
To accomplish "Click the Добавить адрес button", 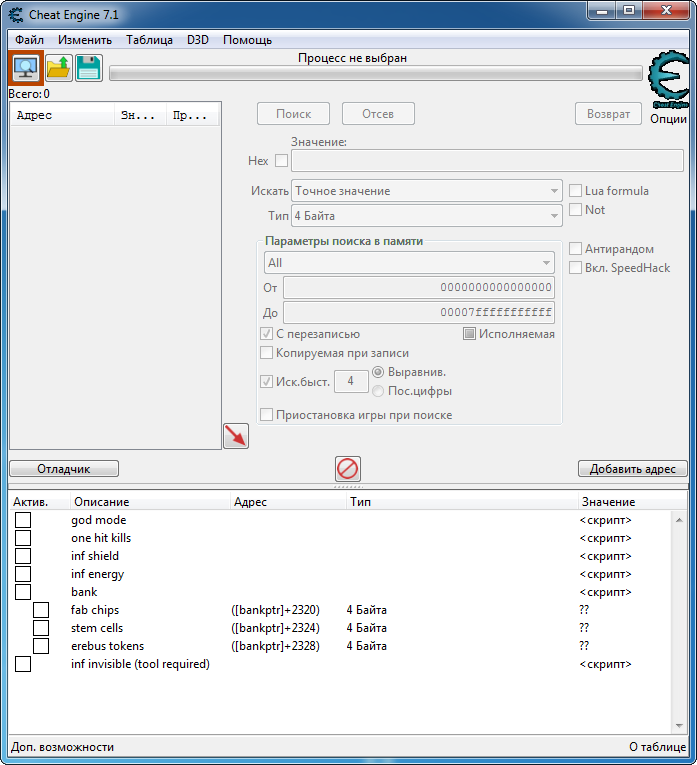I will click(633, 469).
